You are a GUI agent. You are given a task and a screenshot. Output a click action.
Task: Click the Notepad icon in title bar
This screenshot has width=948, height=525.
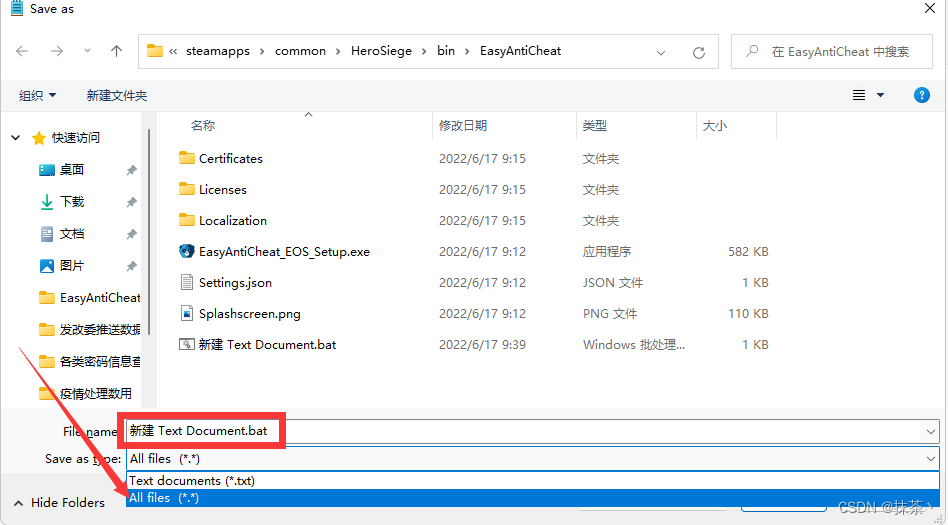(x=17, y=8)
